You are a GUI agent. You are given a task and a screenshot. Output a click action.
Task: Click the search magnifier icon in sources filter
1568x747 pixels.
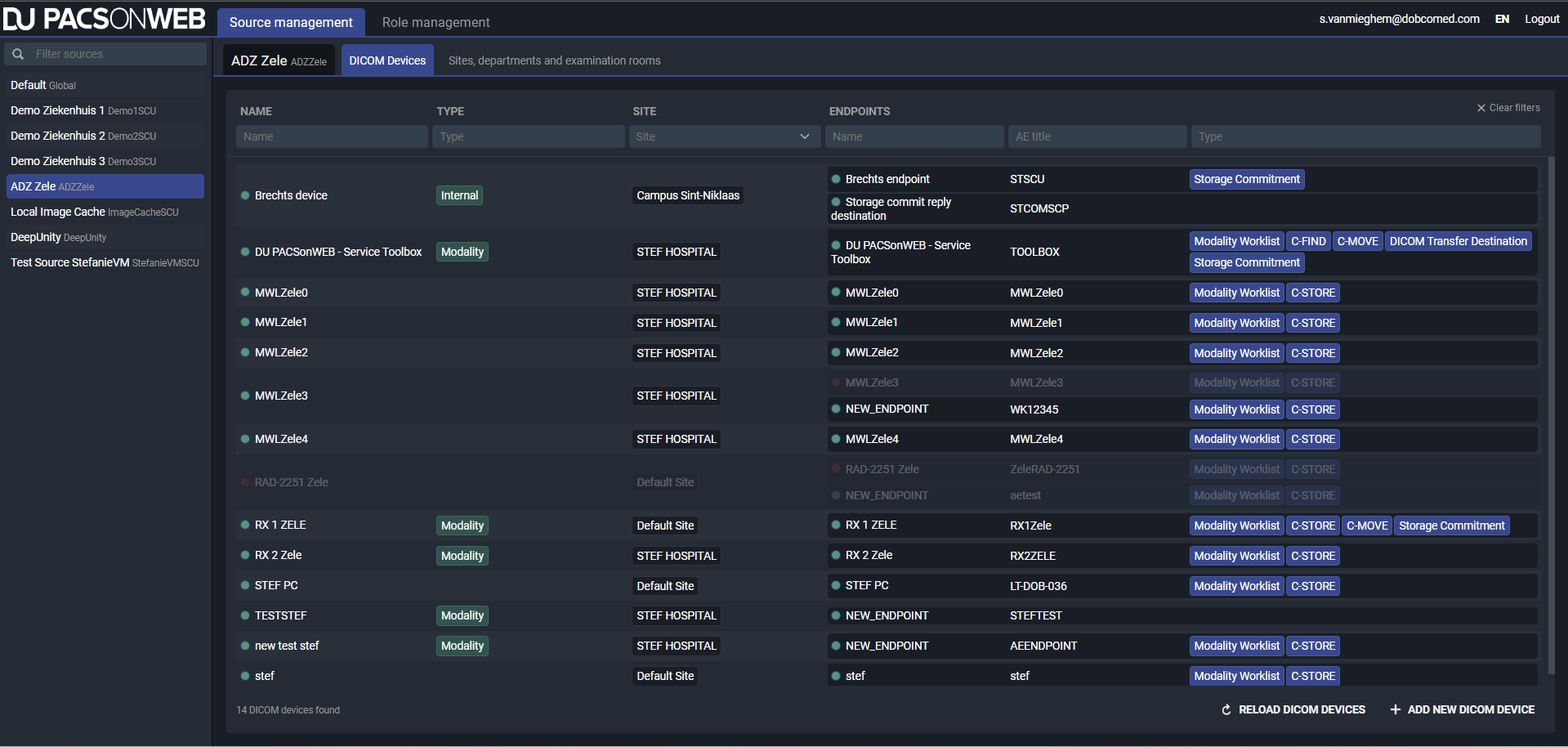pos(18,54)
